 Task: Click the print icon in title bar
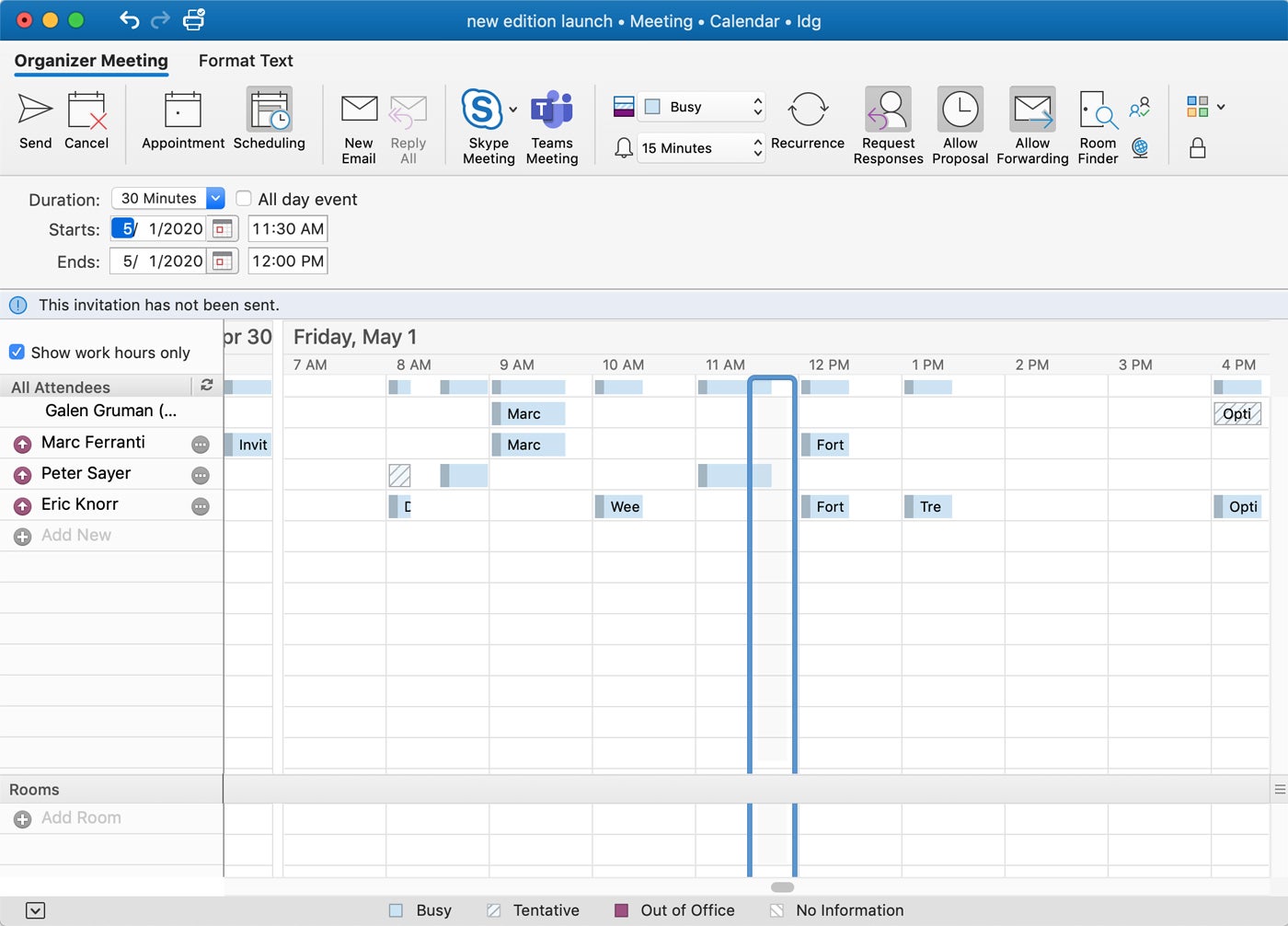[194, 19]
